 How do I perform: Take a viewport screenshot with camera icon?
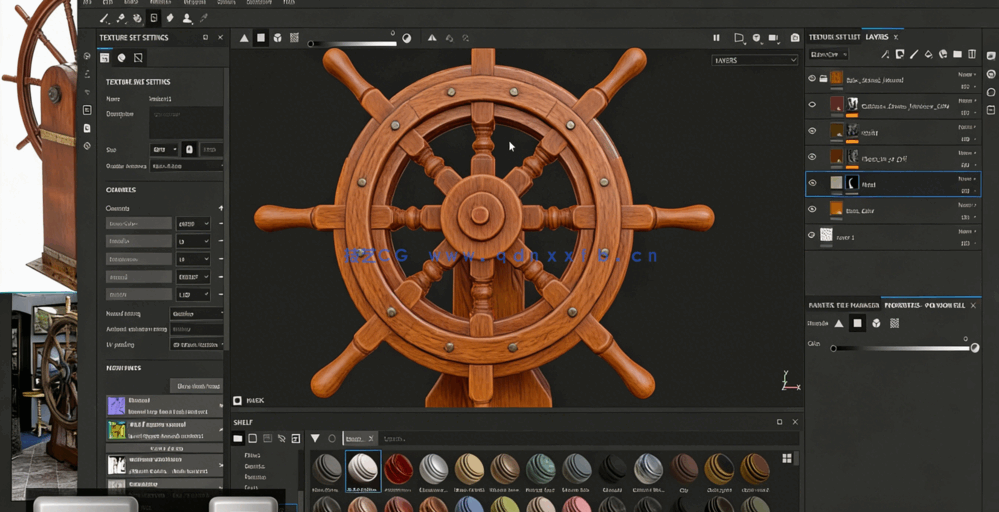coord(795,38)
